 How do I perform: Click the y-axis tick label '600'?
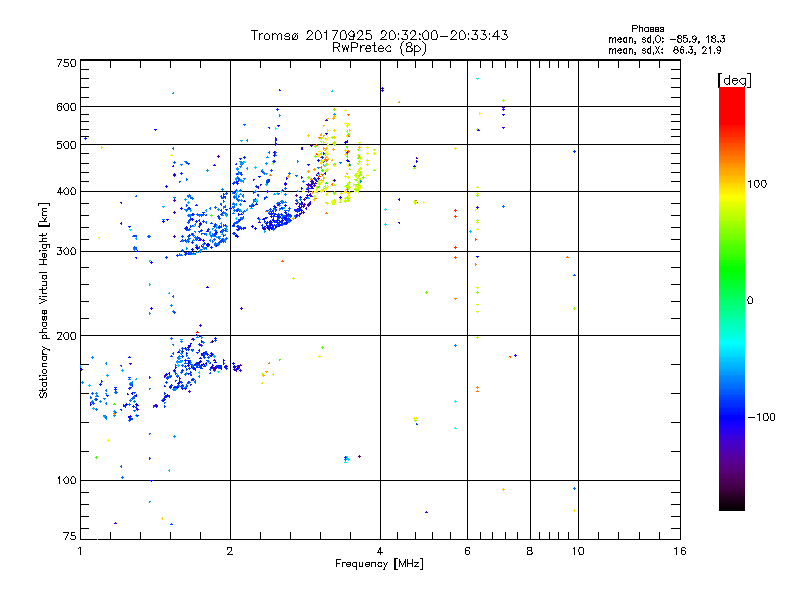66,107
